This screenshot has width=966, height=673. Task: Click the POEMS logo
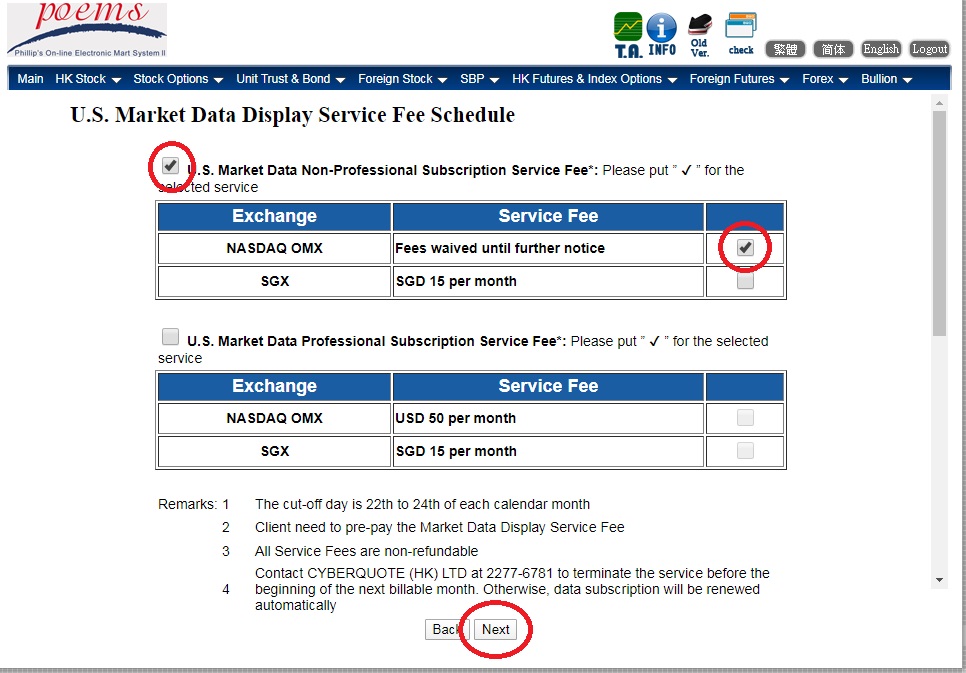[x=87, y=29]
